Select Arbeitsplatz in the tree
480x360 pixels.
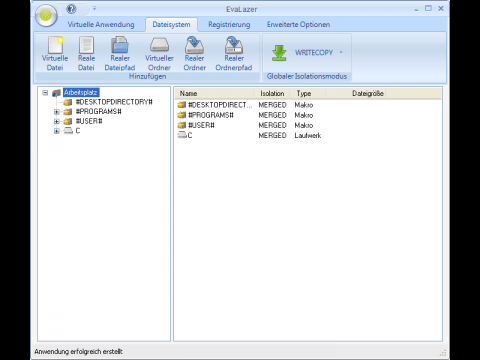81,92
